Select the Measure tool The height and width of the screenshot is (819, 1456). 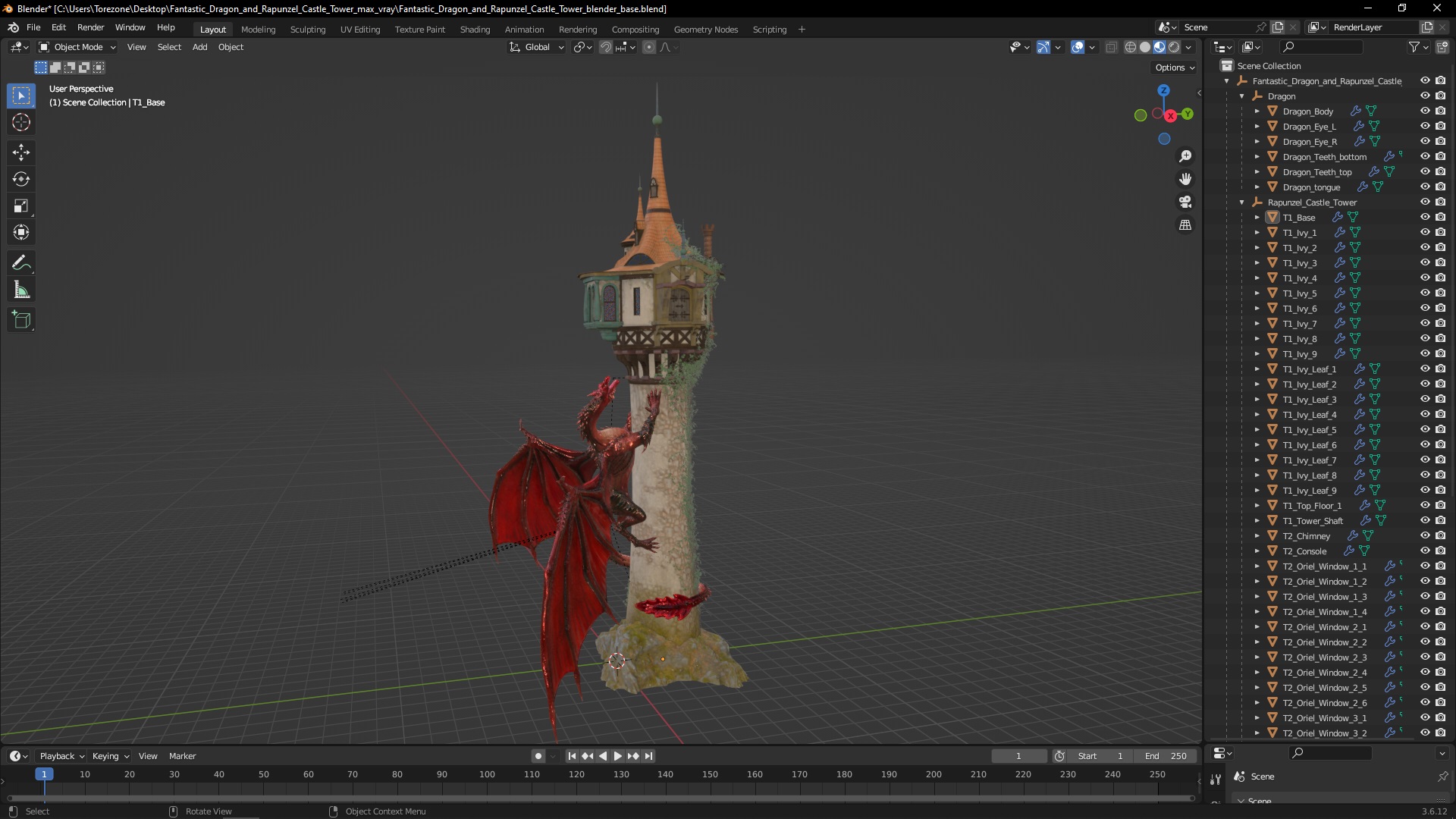21,290
